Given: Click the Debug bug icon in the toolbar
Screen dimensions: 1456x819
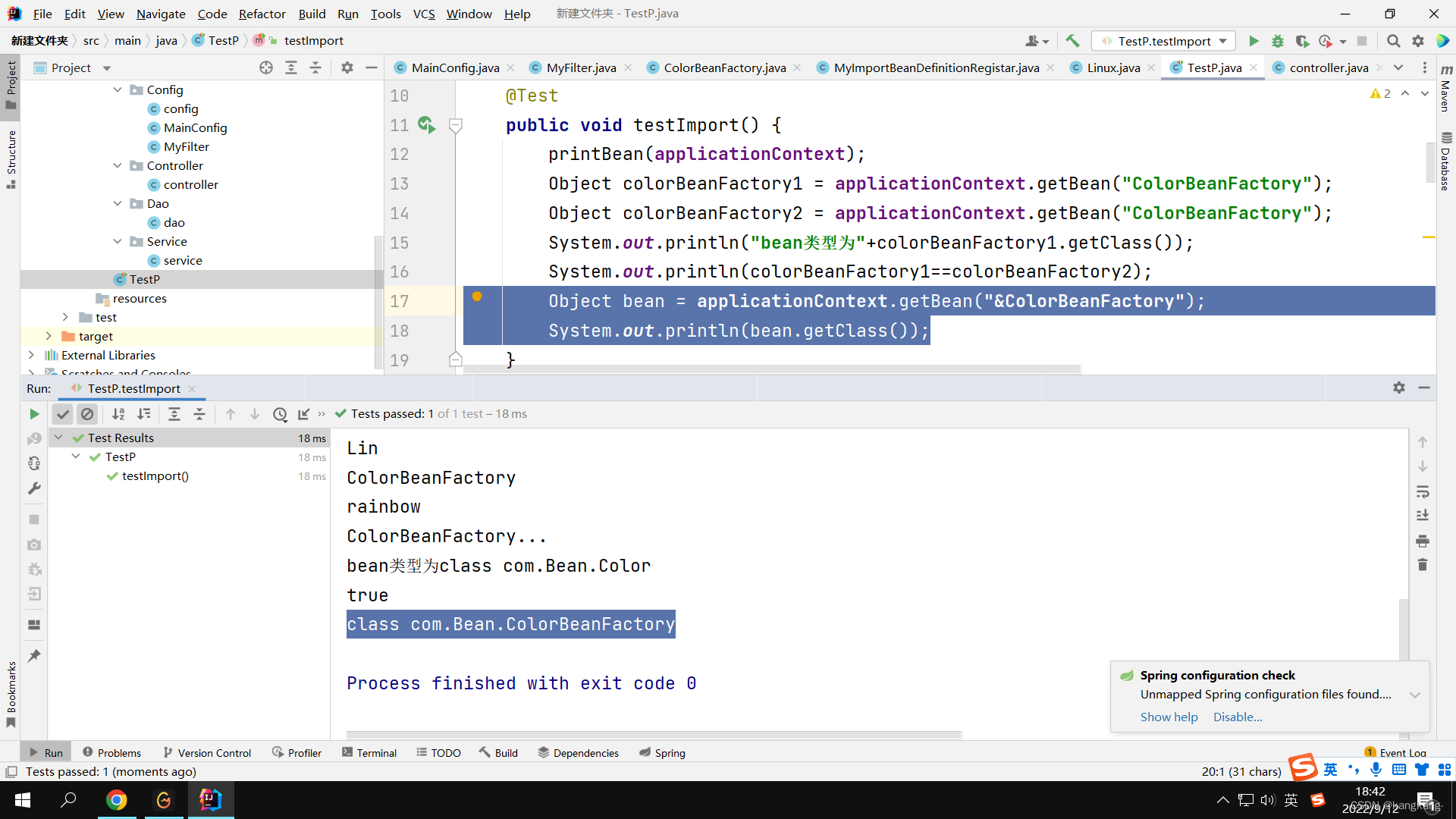Looking at the screenshot, I should pyautogui.click(x=1278, y=41).
